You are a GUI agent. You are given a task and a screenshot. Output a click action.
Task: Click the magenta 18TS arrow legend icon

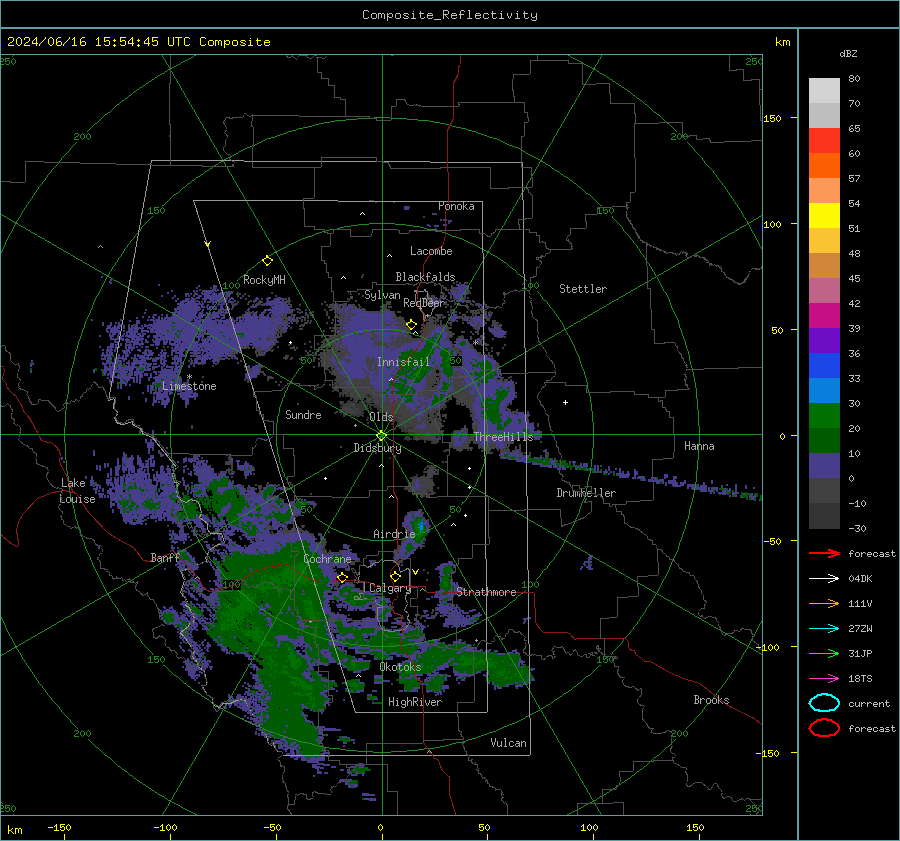(x=824, y=679)
